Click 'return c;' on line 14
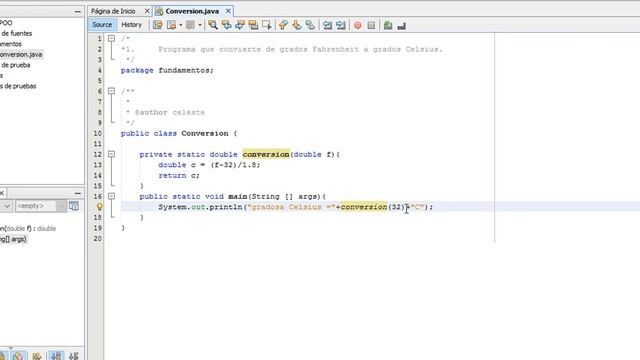Screen dimensions: 640x360 [179, 176]
